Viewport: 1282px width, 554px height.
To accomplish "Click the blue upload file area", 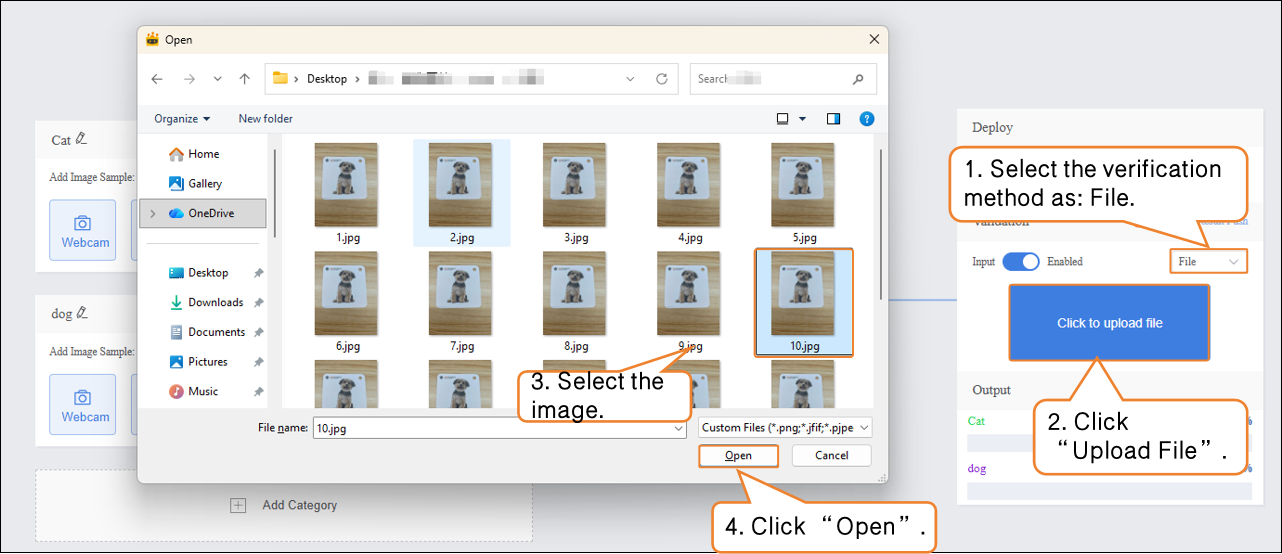I will (x=1109, y=323).
